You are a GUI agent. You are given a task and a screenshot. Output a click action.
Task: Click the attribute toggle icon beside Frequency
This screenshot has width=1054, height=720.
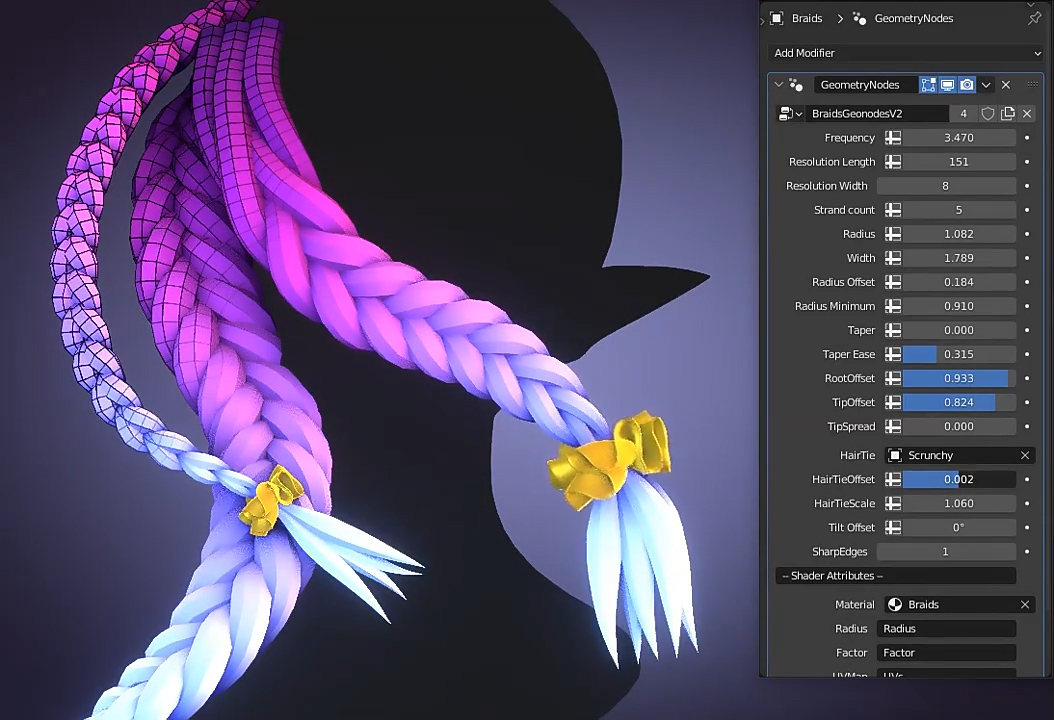[893, 138]
